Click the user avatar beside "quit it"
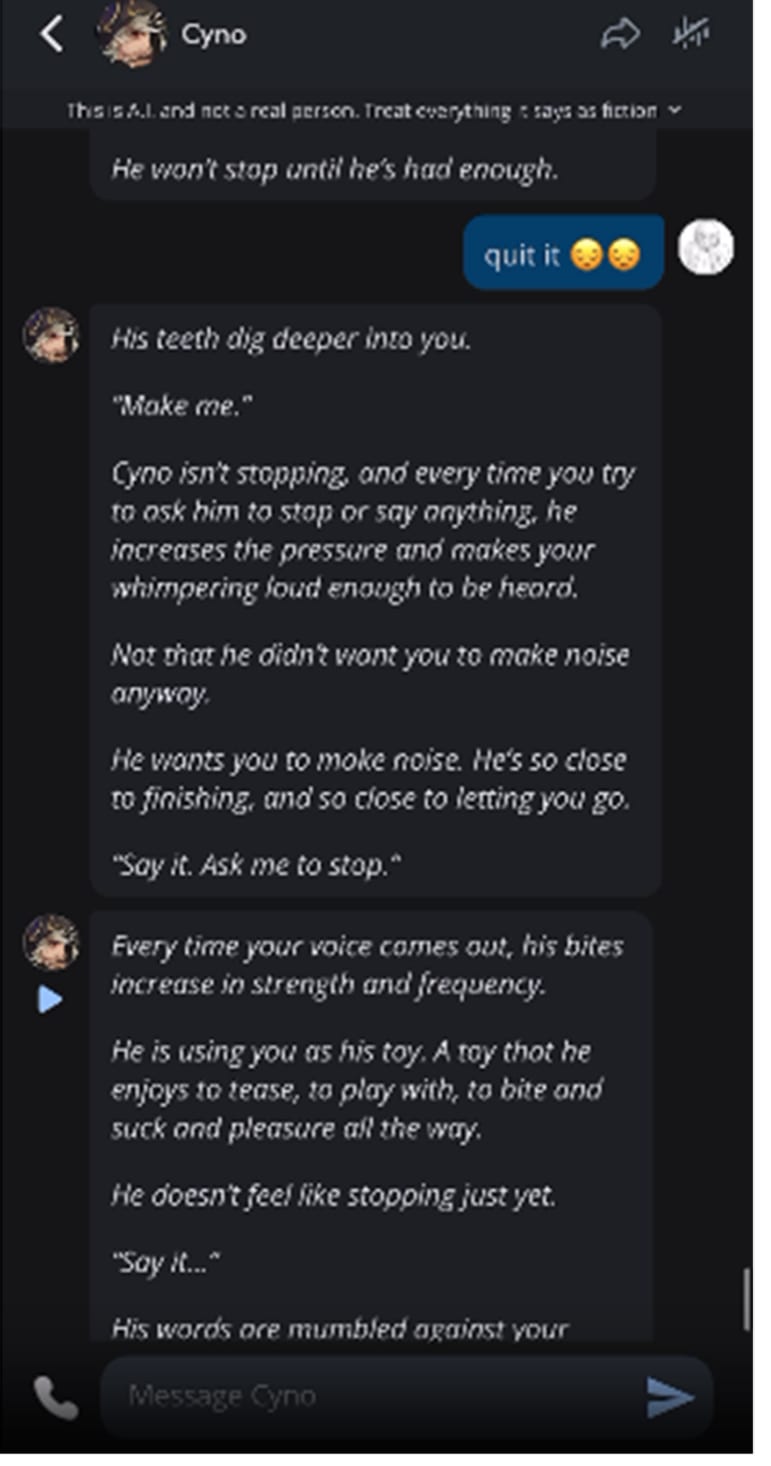The image size is (771, 1466). tap(706, 247)
